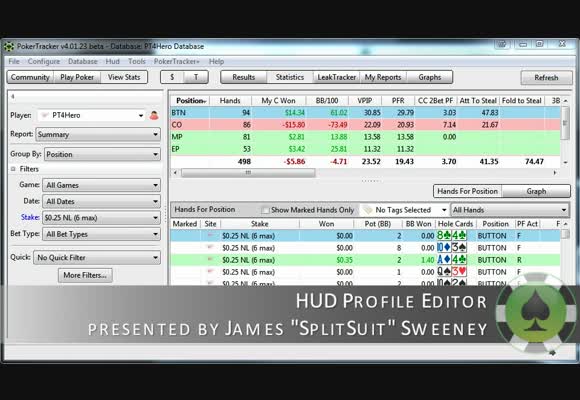The height and width of the screenshot is (400, 580).
Task: Switch to the My Reports tab
Action: pyautogui.click(x=383, y=77)
